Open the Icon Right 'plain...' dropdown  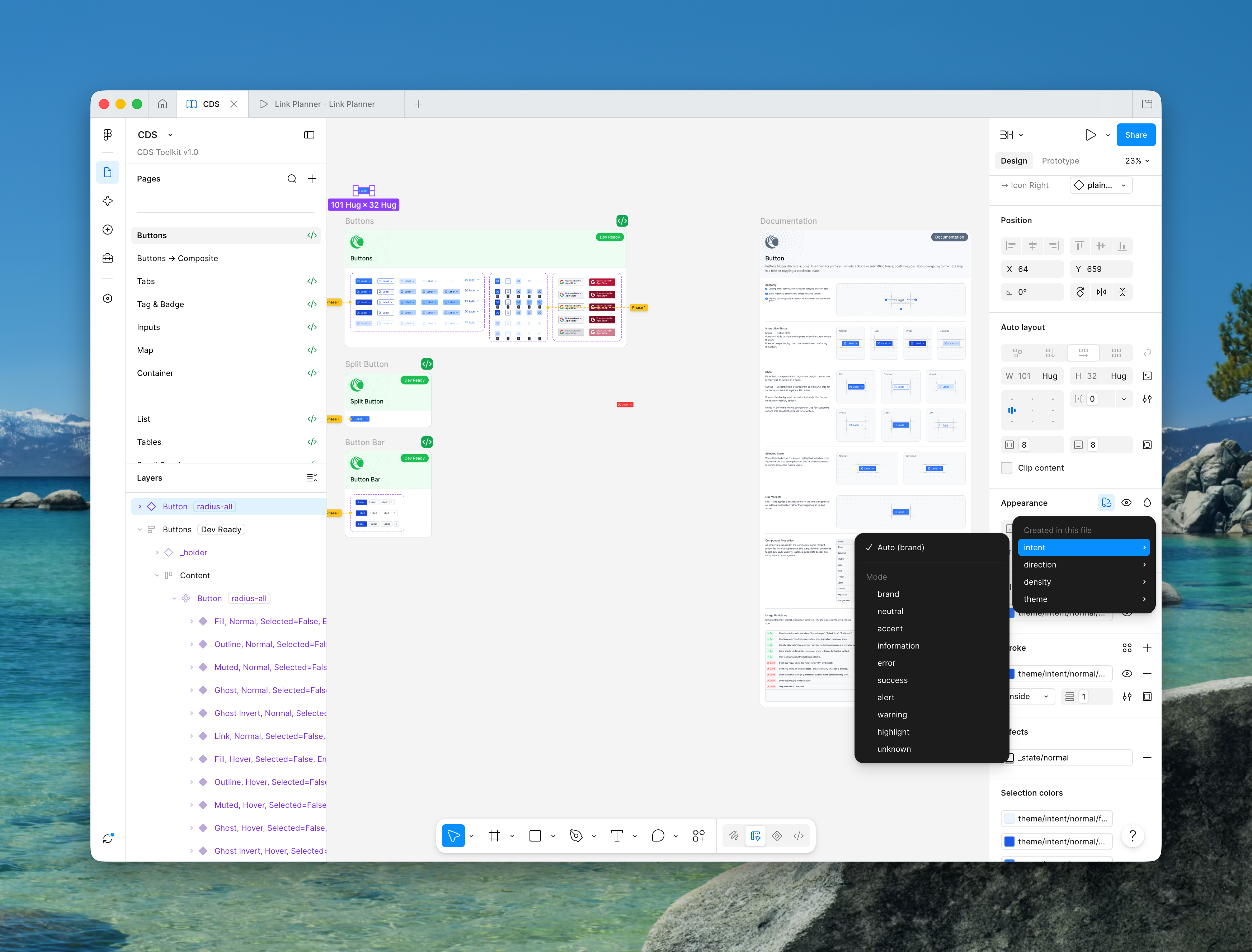pos(1101,185)
